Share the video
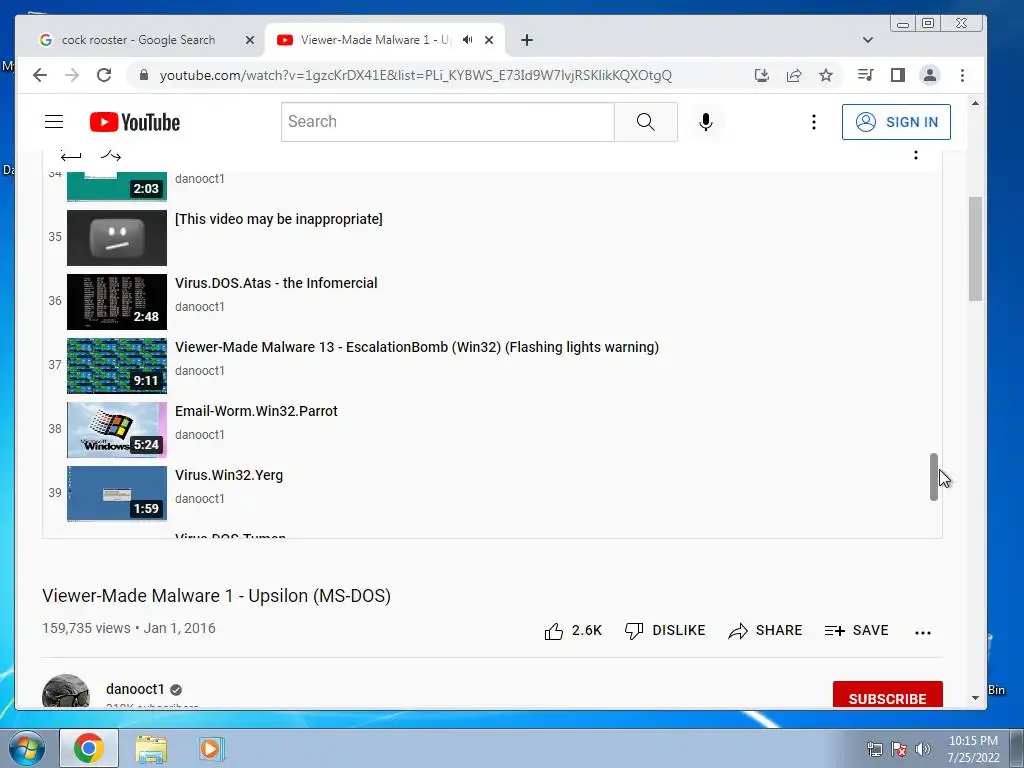 (765, 631)
